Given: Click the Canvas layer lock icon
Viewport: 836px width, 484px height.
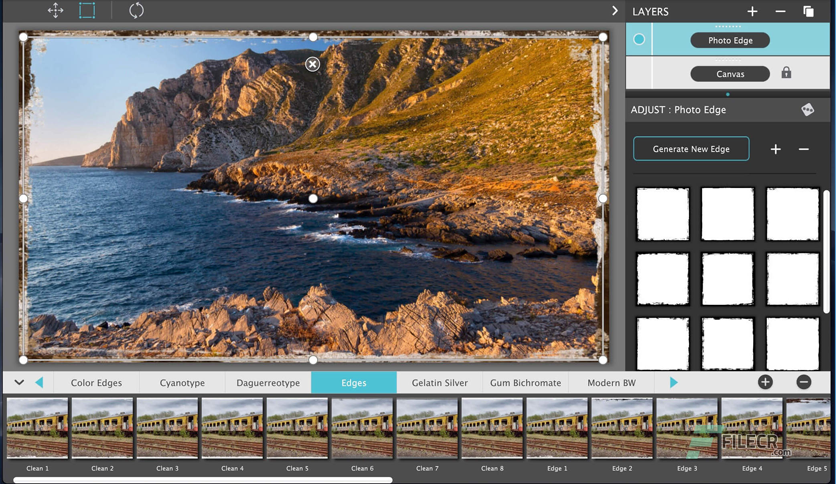Looking at the screenshot, I should pos(786,72).
